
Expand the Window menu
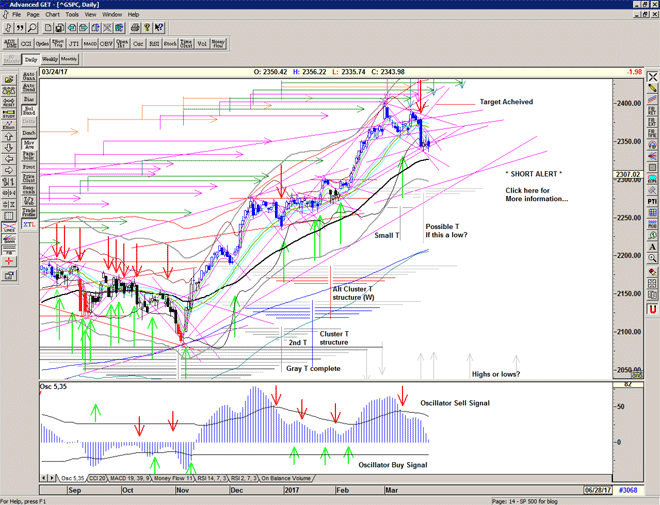tap(112, 15)
